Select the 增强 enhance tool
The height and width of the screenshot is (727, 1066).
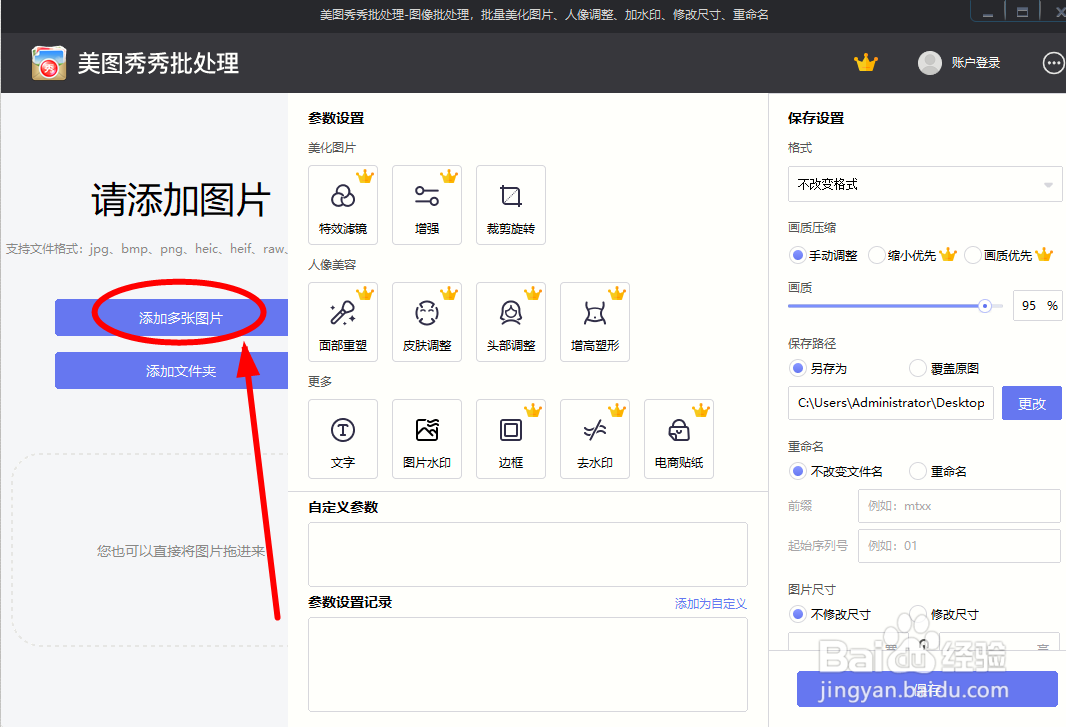tap(427, 205)
